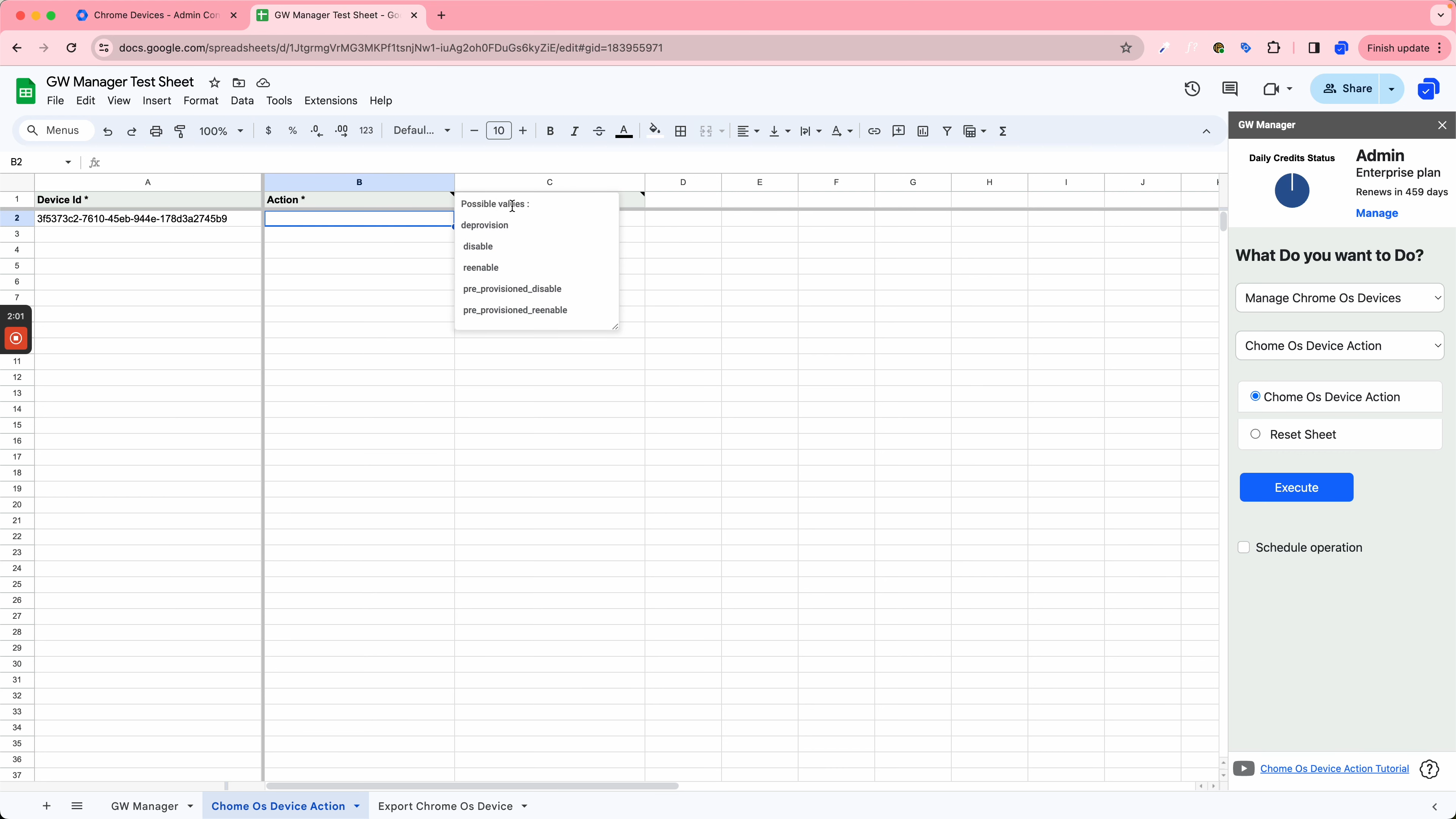Format as currency with dollar icon

click(268, 130)
